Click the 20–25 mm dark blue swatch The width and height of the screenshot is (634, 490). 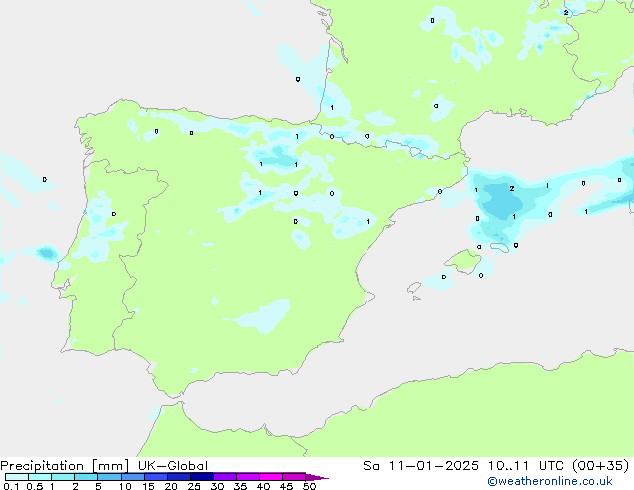click(178, 477)
